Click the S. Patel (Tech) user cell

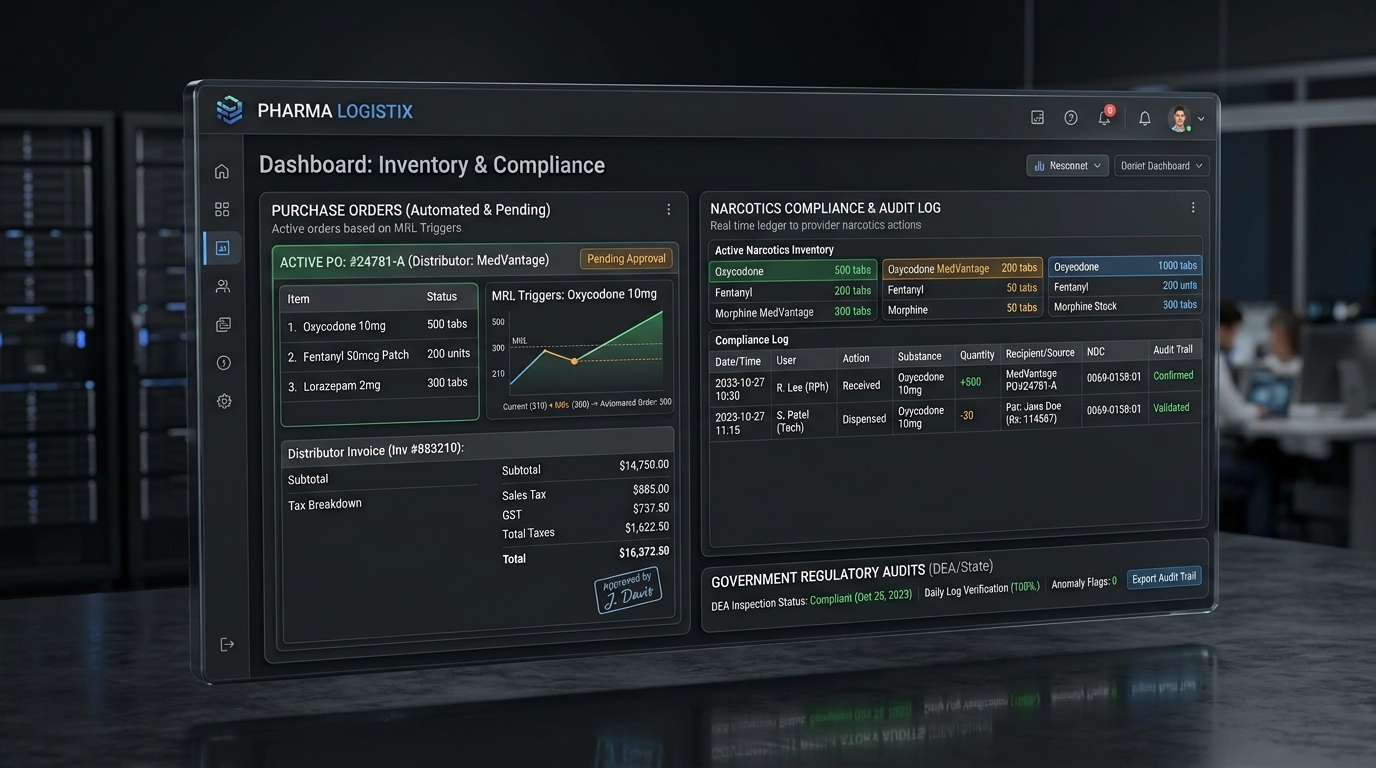click(803, 421)
